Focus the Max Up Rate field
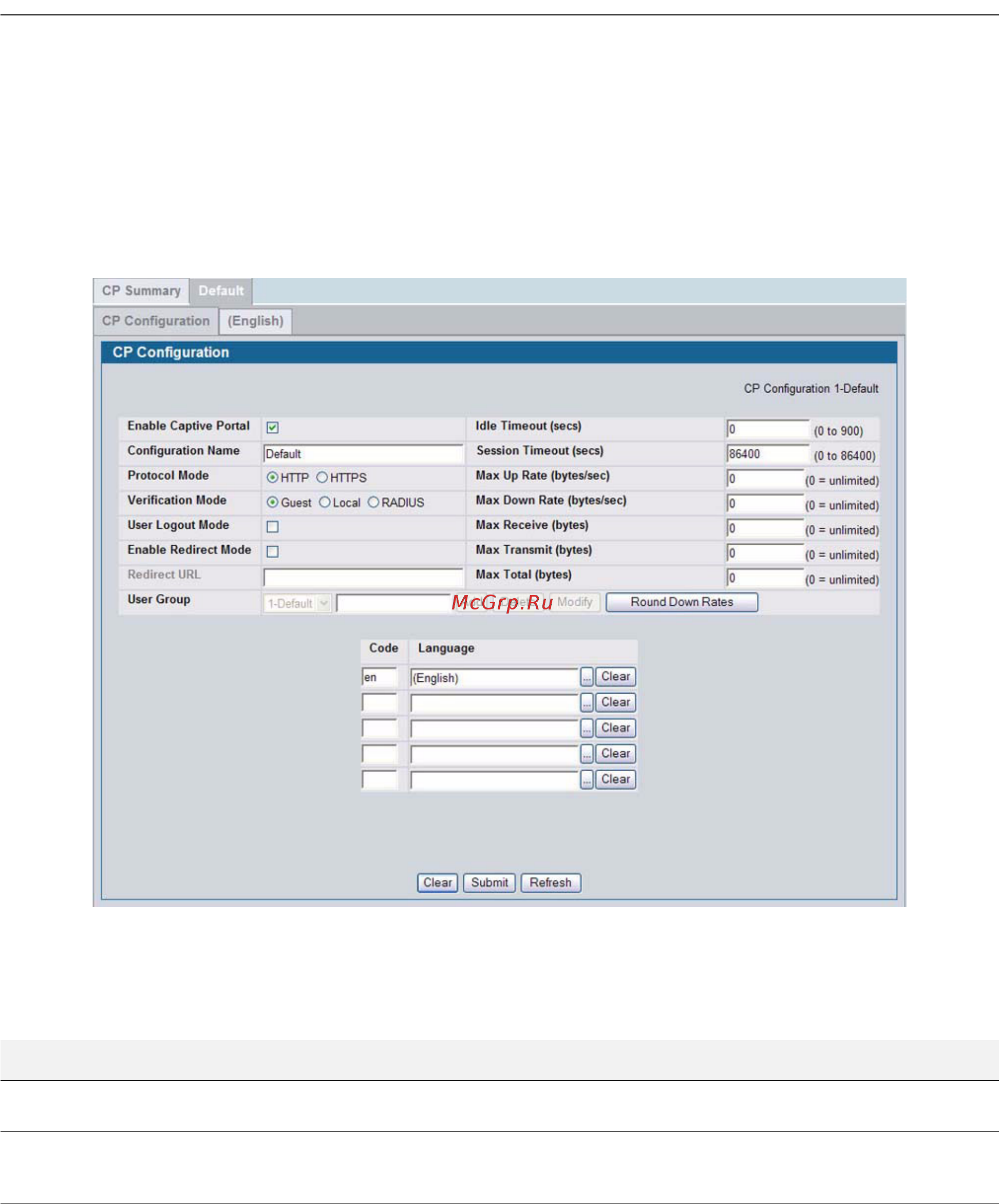This screenshot has height=1204, width=999. pyautogui.click(x=765, y=478)
